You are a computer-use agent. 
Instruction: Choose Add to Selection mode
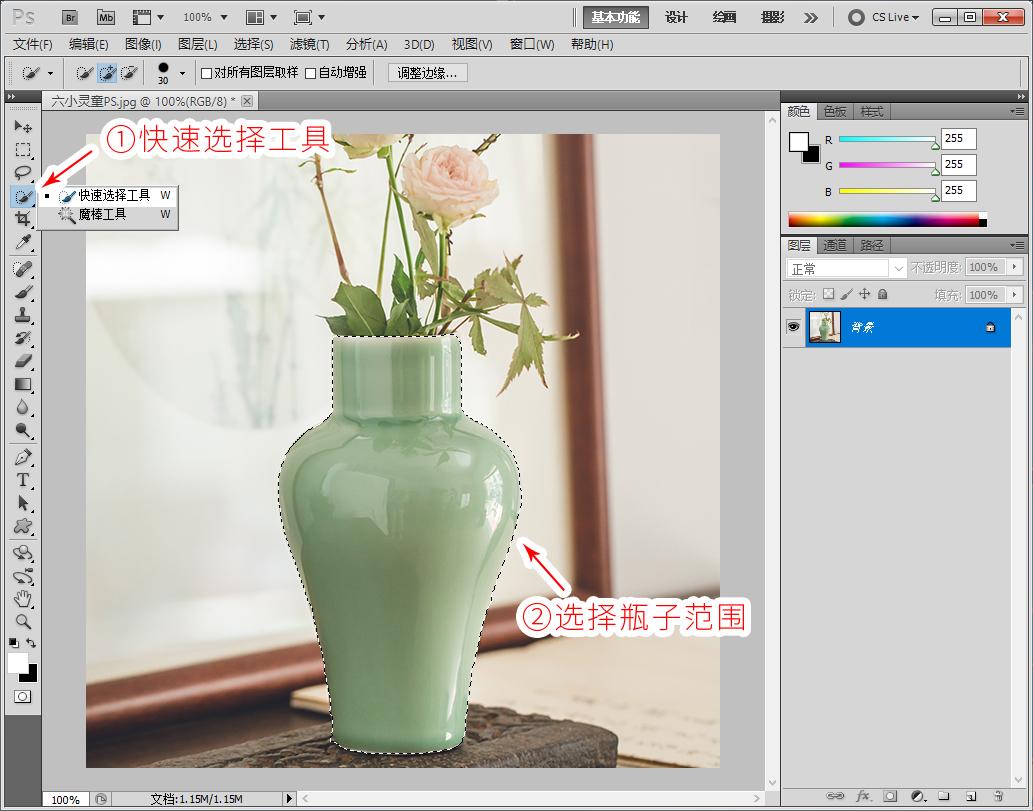tap(107, 73)
